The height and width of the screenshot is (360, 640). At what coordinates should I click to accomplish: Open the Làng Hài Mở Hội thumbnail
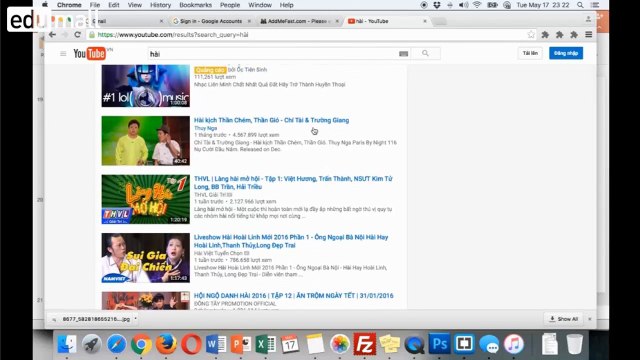click(x=146, y=199)
